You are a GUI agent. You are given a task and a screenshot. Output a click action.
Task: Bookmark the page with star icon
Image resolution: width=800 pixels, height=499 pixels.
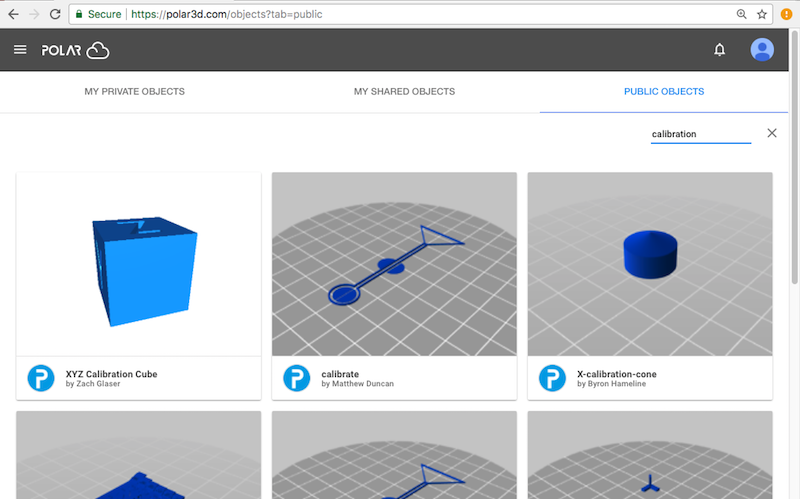[762, 14]
